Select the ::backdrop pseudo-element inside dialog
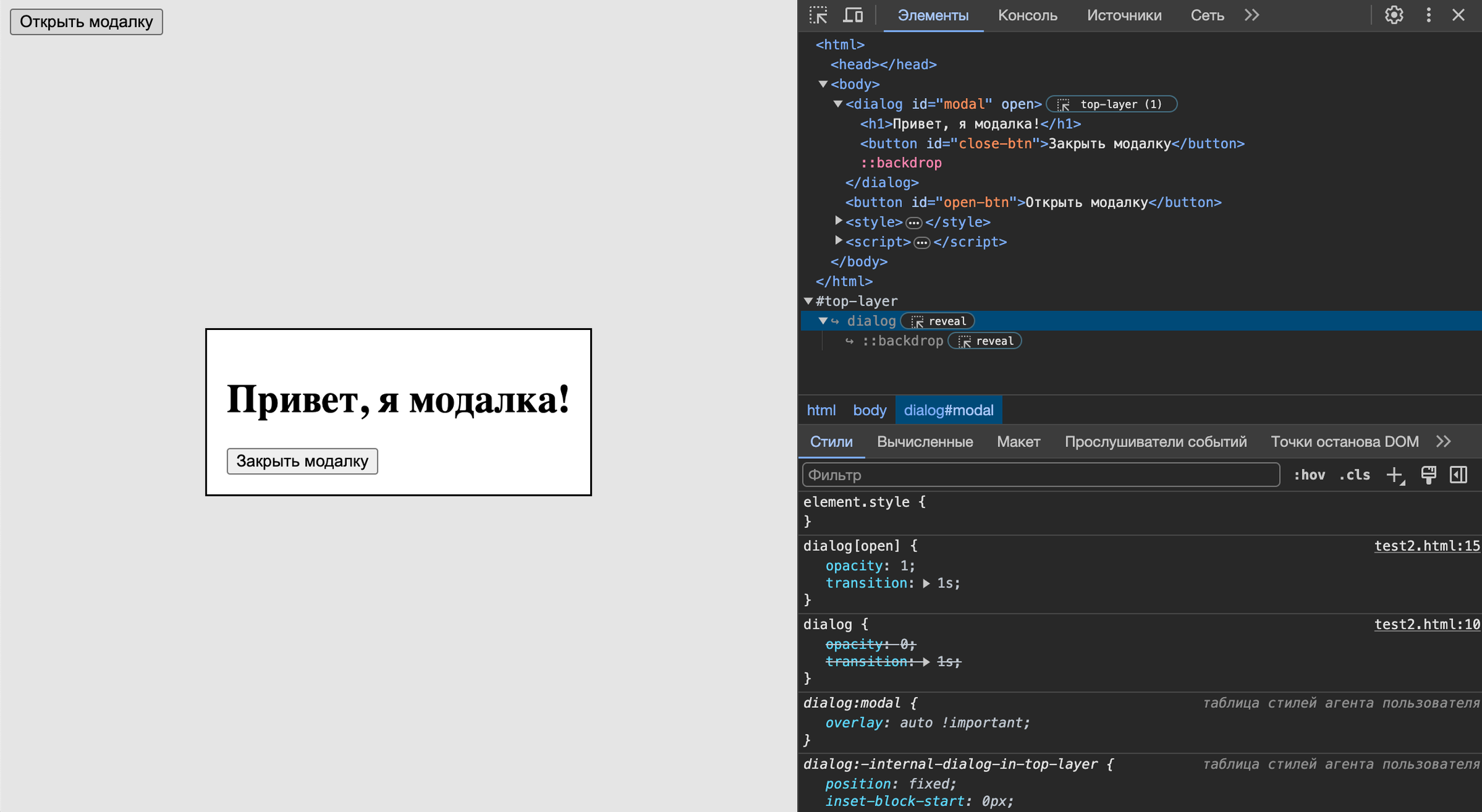The width and height of the screenshot is (1482, 812). [x=901, y=163]
